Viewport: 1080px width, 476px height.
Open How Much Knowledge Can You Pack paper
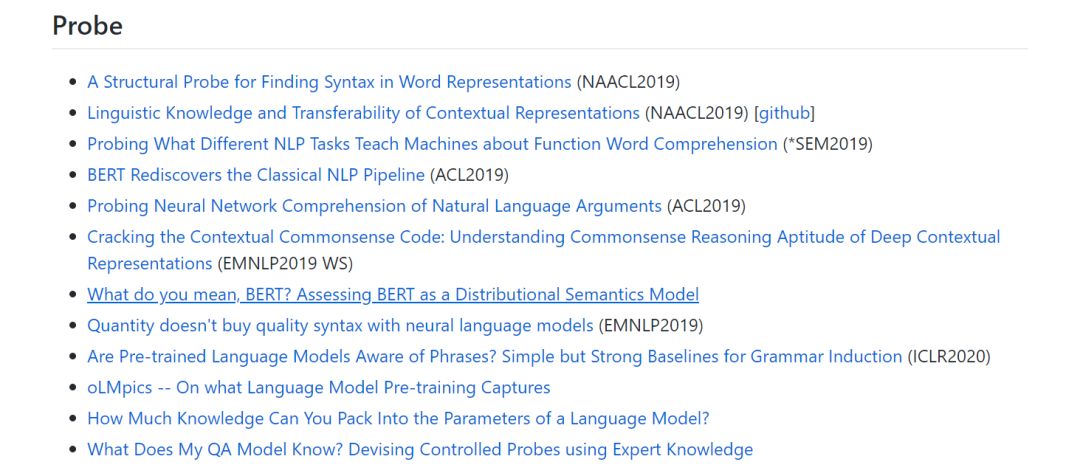coord(398,419)
